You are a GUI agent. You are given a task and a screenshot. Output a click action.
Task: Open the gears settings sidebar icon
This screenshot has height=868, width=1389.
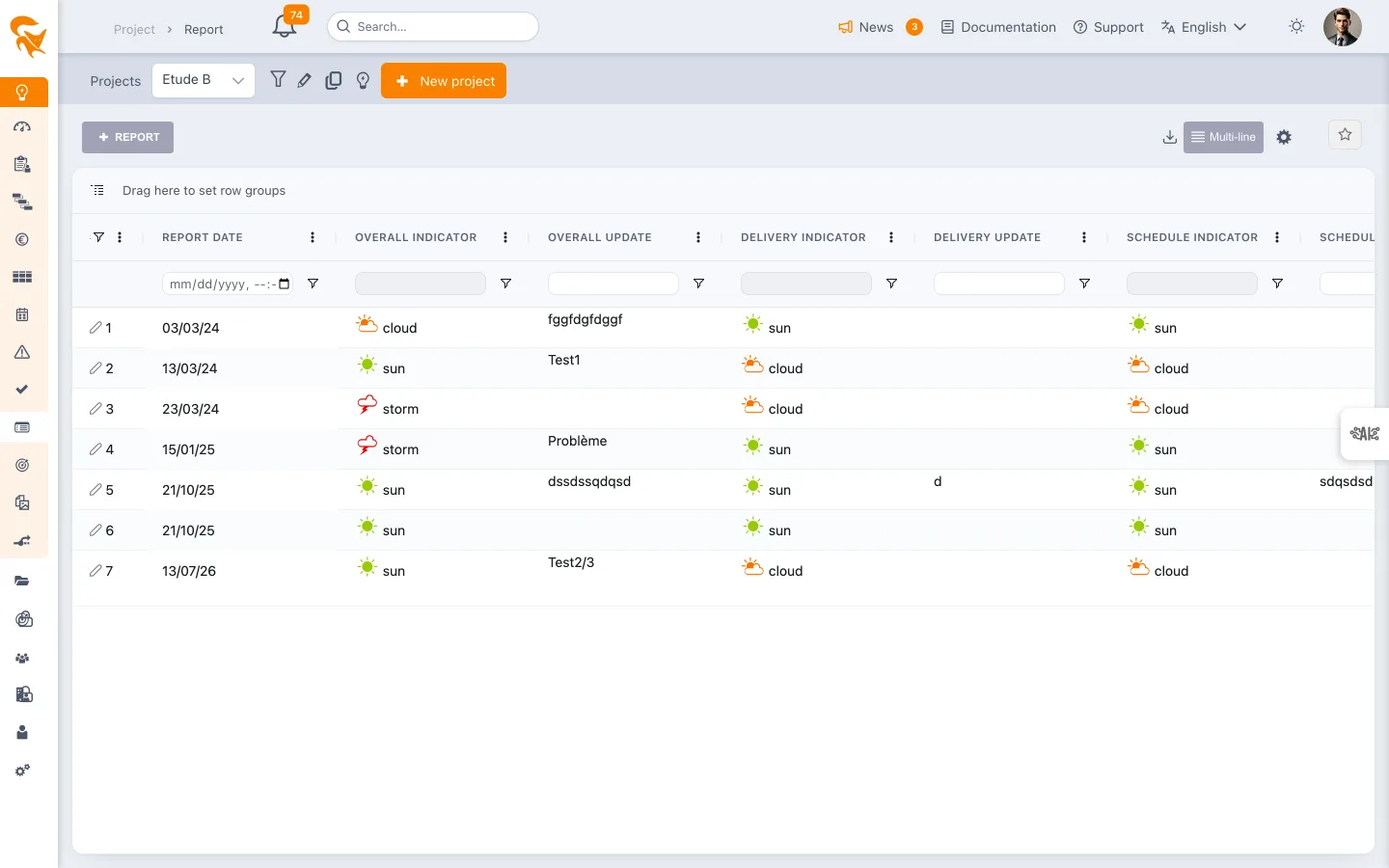coord(22,771)
